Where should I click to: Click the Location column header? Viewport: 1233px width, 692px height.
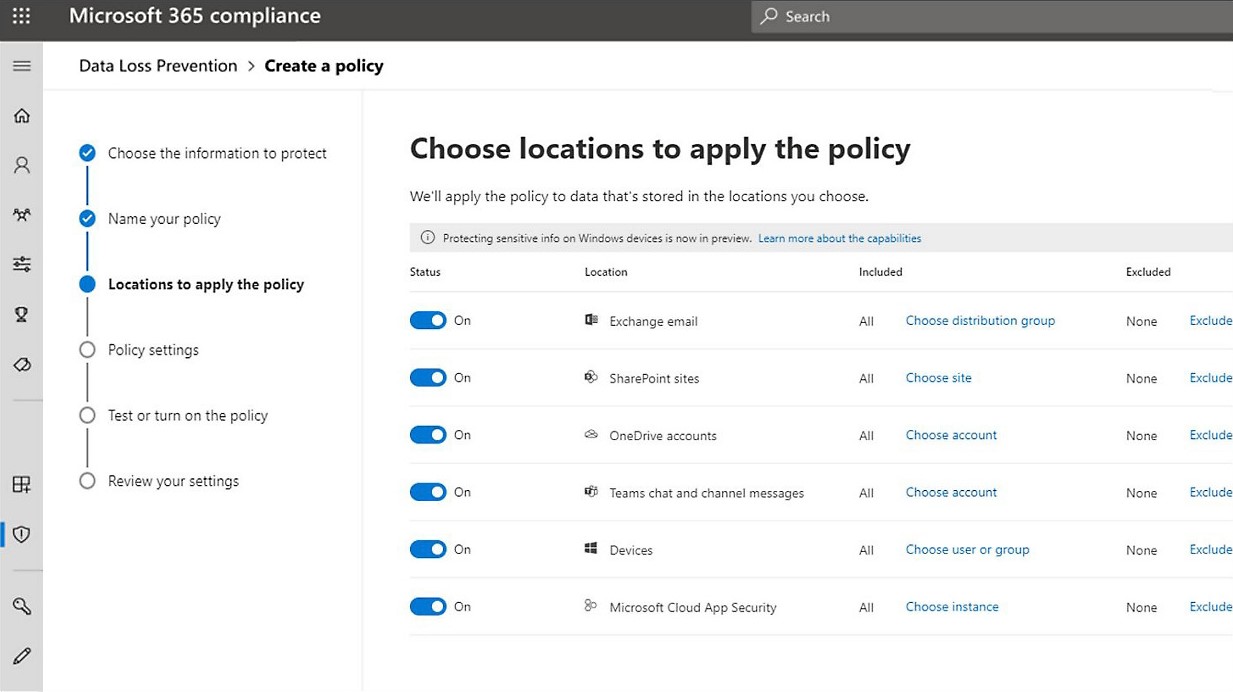[606, 272]
